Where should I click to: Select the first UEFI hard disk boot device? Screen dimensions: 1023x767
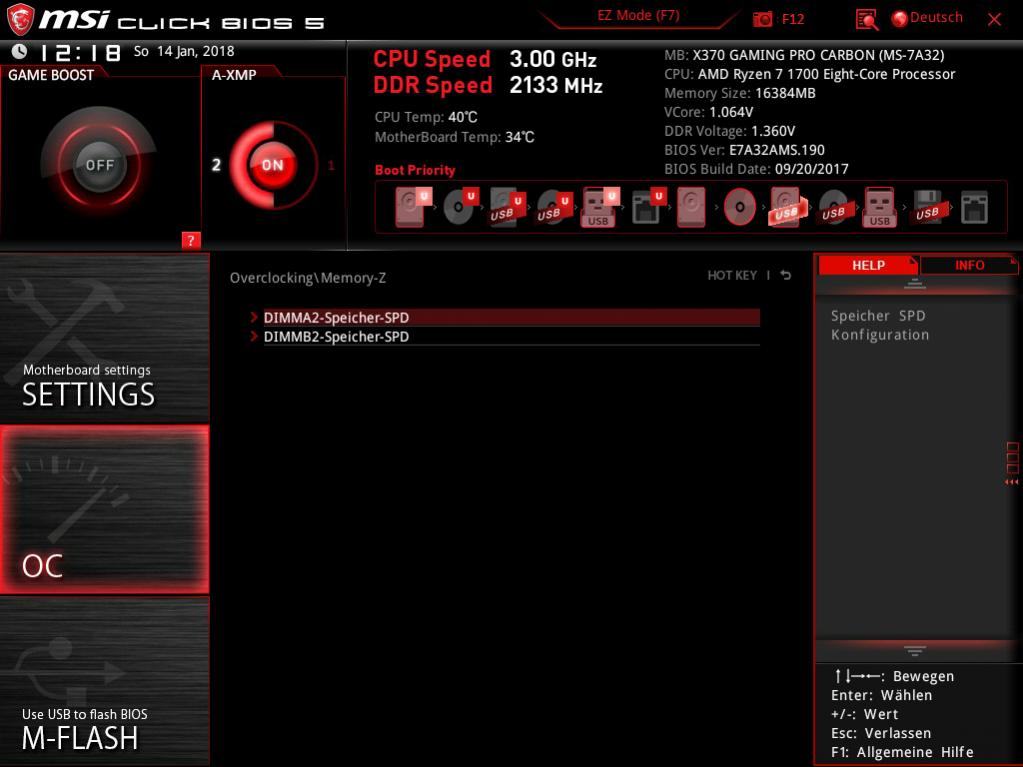413,207
